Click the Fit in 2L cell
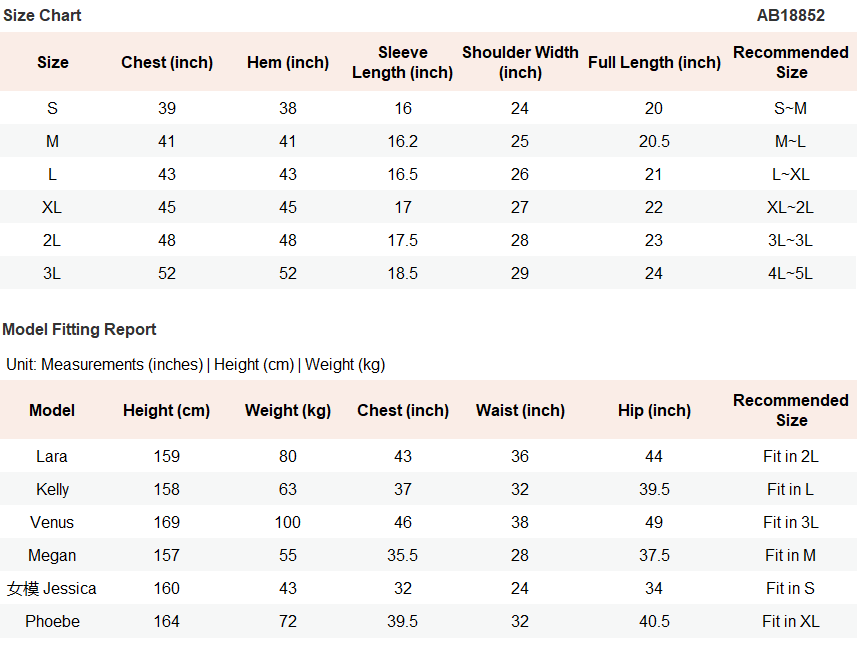Image resolution: width=867 pixels, height=645 pixels. [x=791, y=457]
